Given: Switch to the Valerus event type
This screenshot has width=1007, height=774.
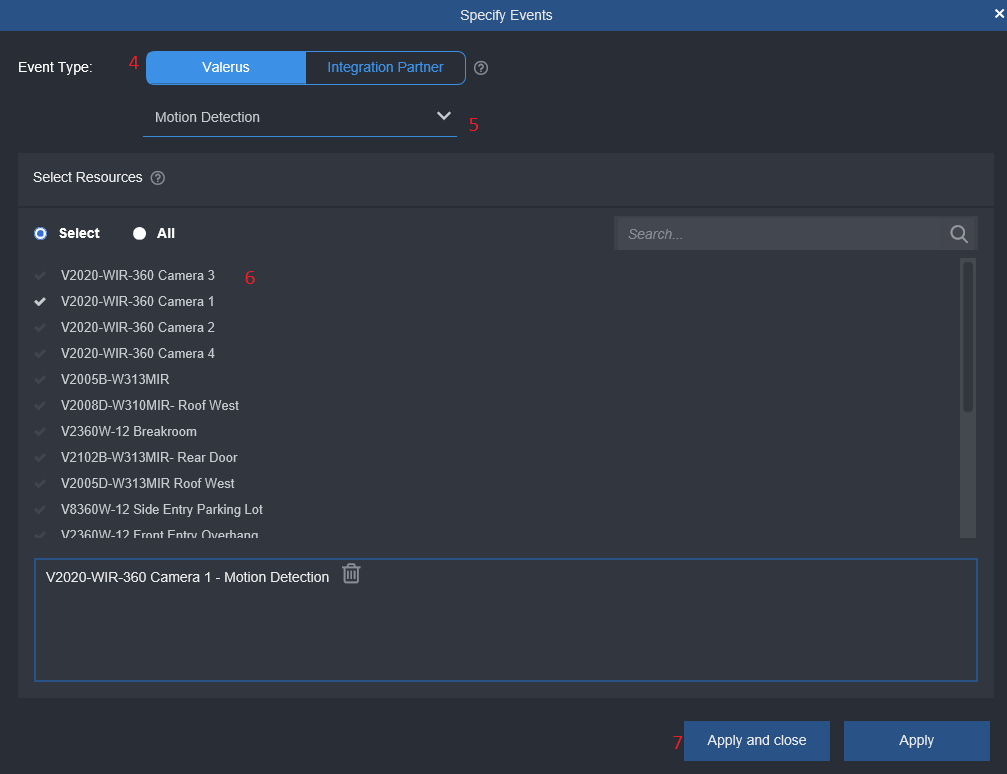Looking at the screenshot, I should point(226,67).
